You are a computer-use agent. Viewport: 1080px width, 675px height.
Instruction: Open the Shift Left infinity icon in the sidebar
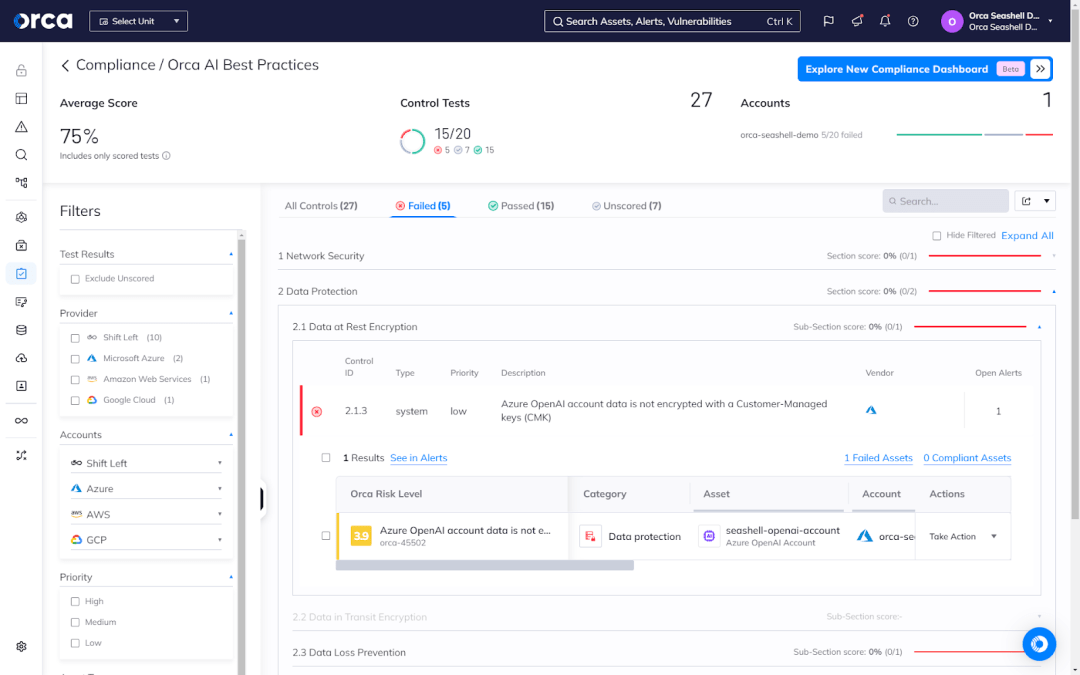pos(21,421)
